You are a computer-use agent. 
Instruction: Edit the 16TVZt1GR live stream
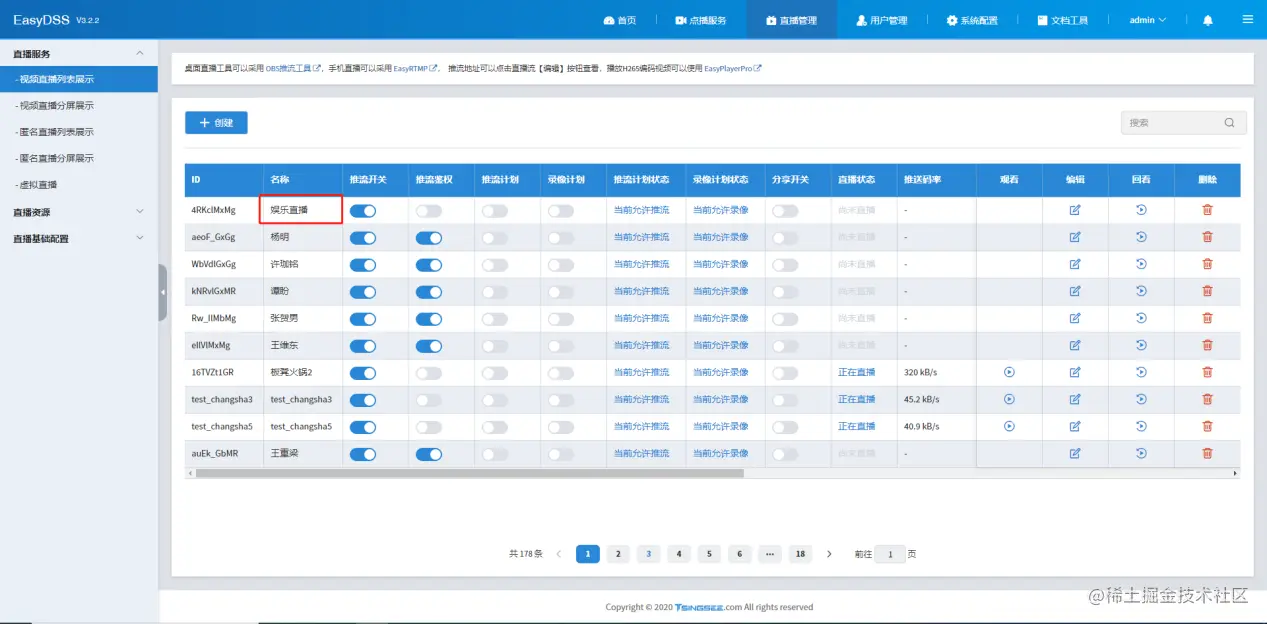coord(1075,372)
